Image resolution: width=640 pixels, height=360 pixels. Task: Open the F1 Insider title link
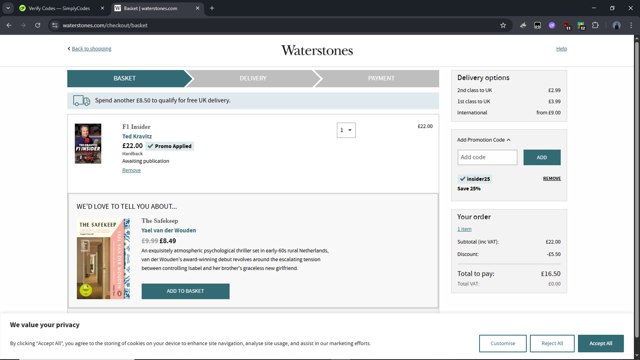(x=136, y=127)
